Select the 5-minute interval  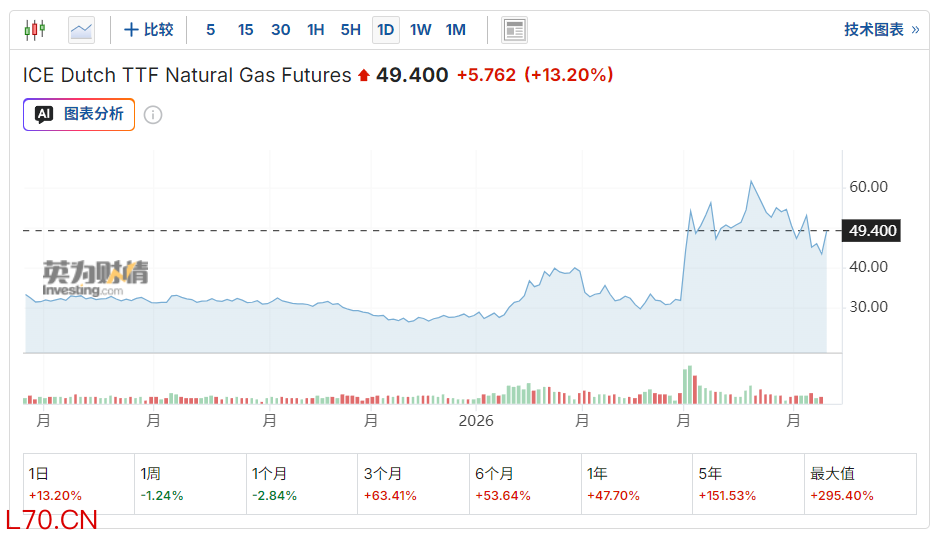pyautogui.click(x=210, y=30)
